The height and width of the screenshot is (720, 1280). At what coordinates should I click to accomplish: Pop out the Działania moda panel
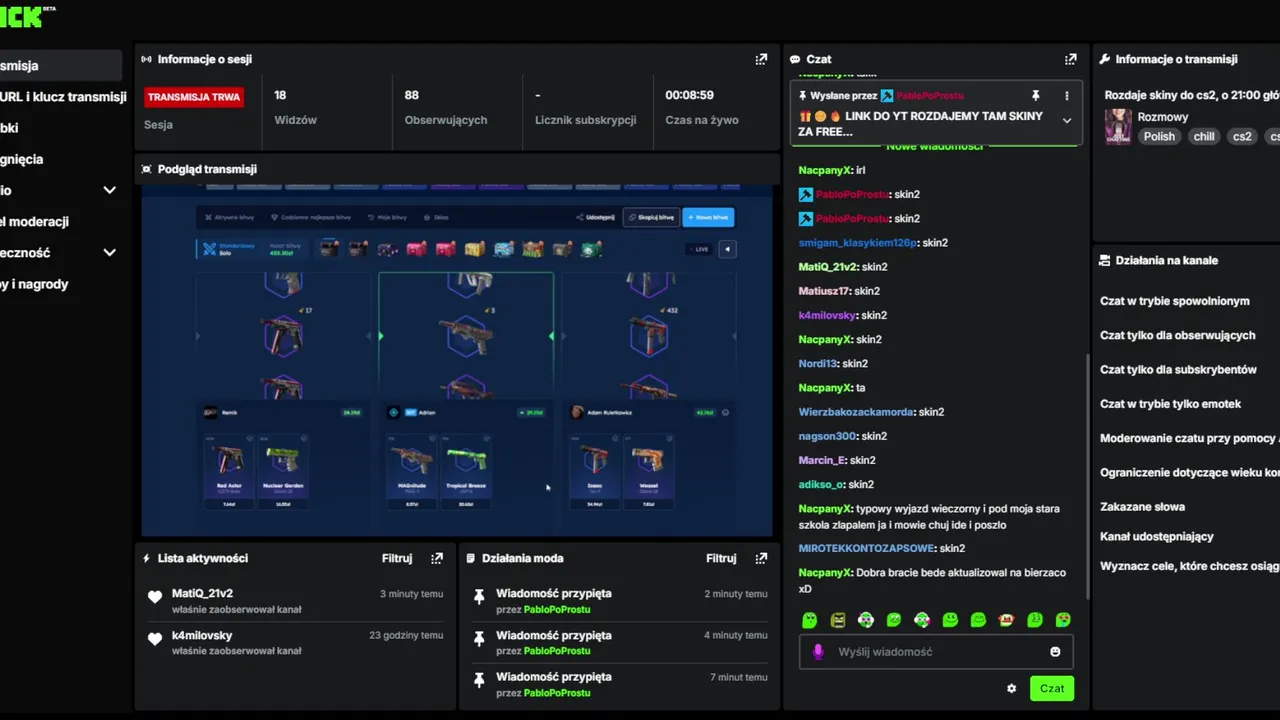761,558
